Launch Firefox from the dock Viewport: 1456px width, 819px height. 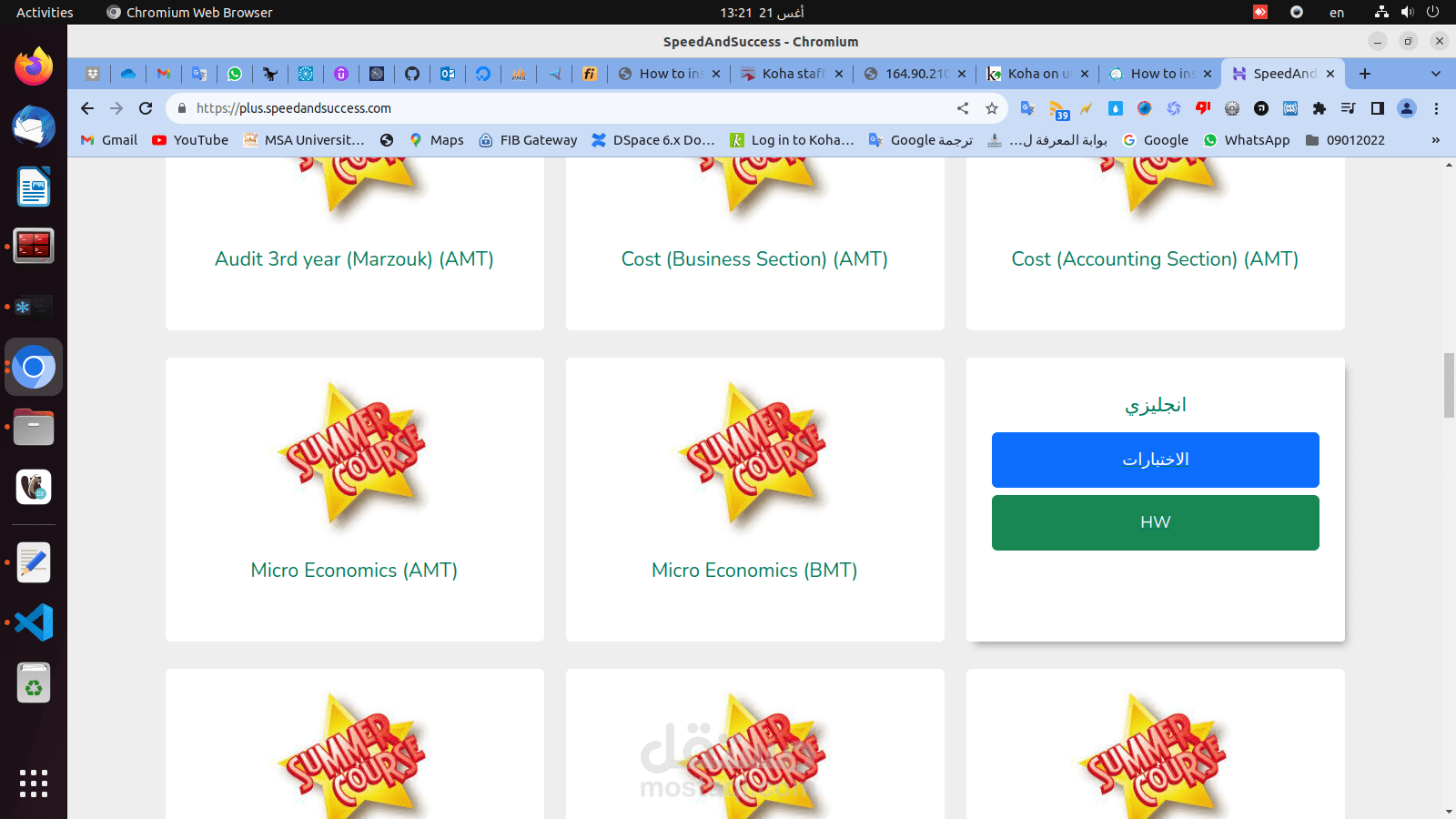34,66
